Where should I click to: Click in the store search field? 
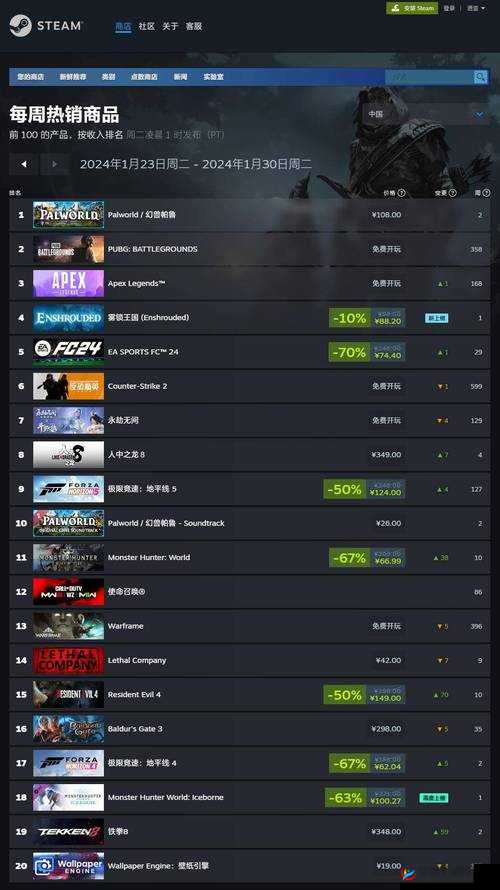tap(429, 77)
